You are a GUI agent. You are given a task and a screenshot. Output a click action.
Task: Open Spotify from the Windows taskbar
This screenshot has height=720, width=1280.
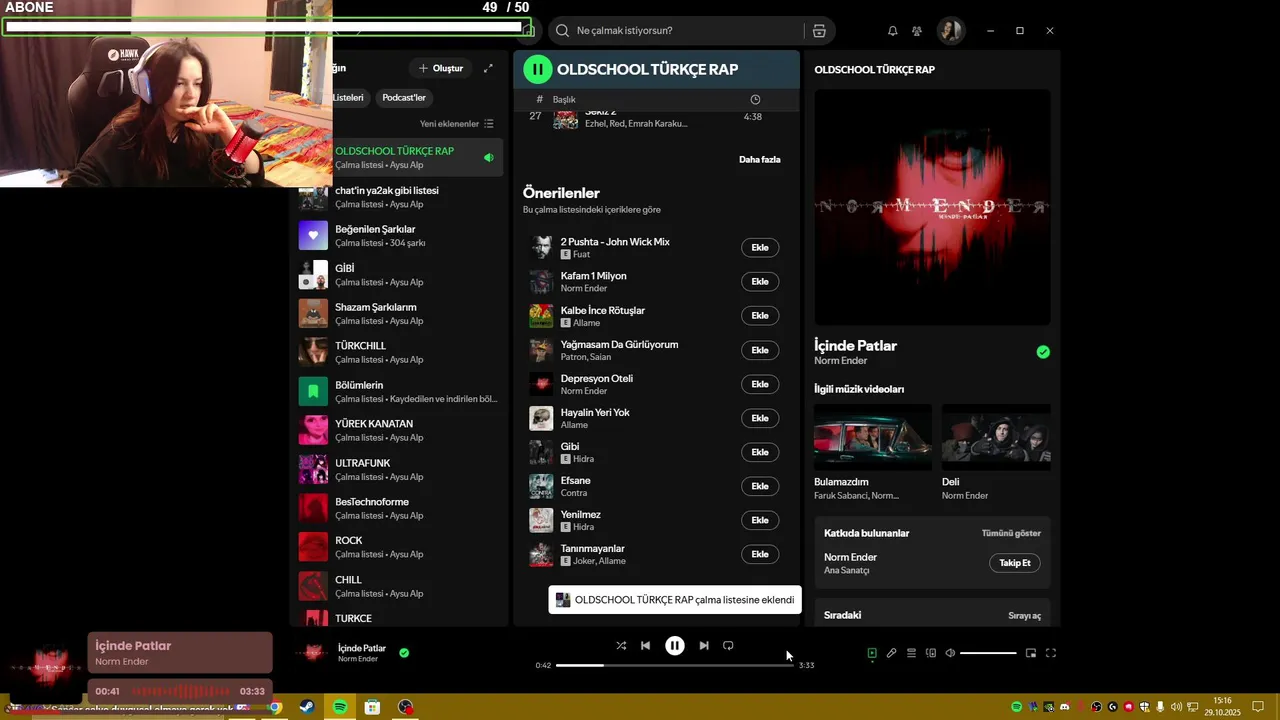[340, 707]
